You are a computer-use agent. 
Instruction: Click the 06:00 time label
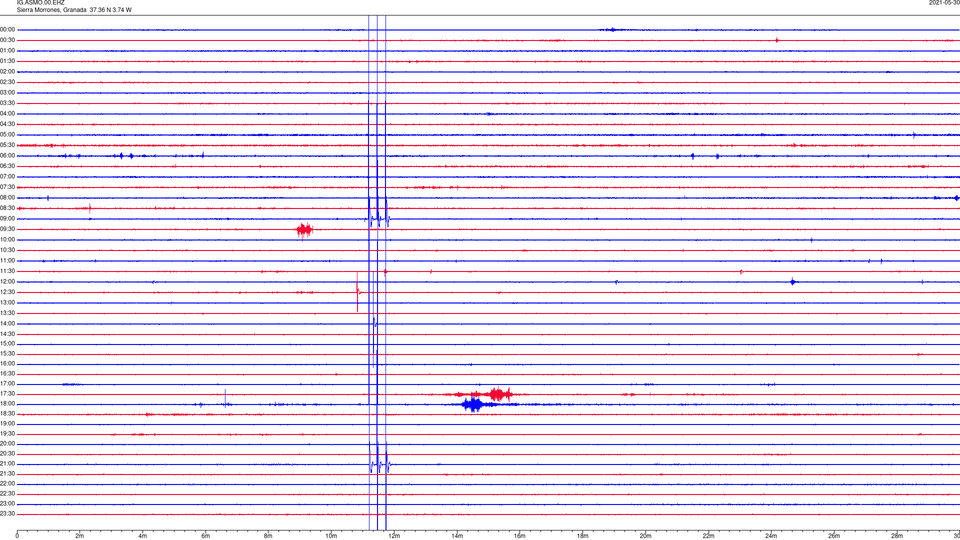click(x=8, y=156)
